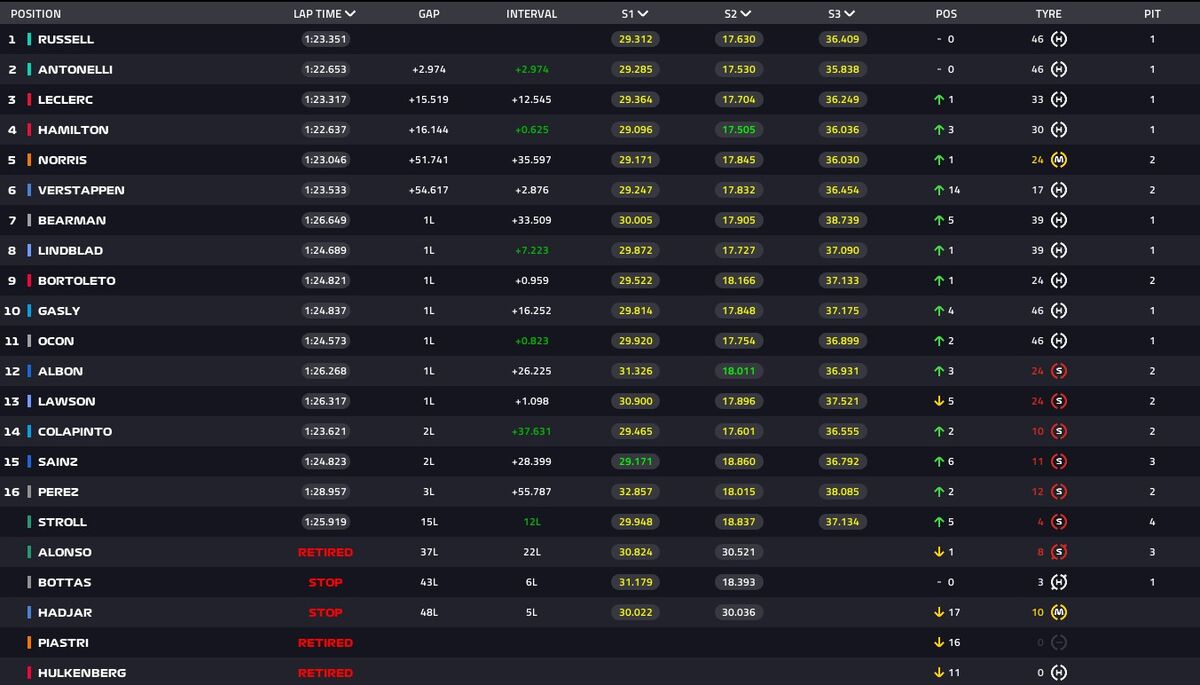
Task: Click Leclerc's red team color bar
Action: click(x=30, y=100)
